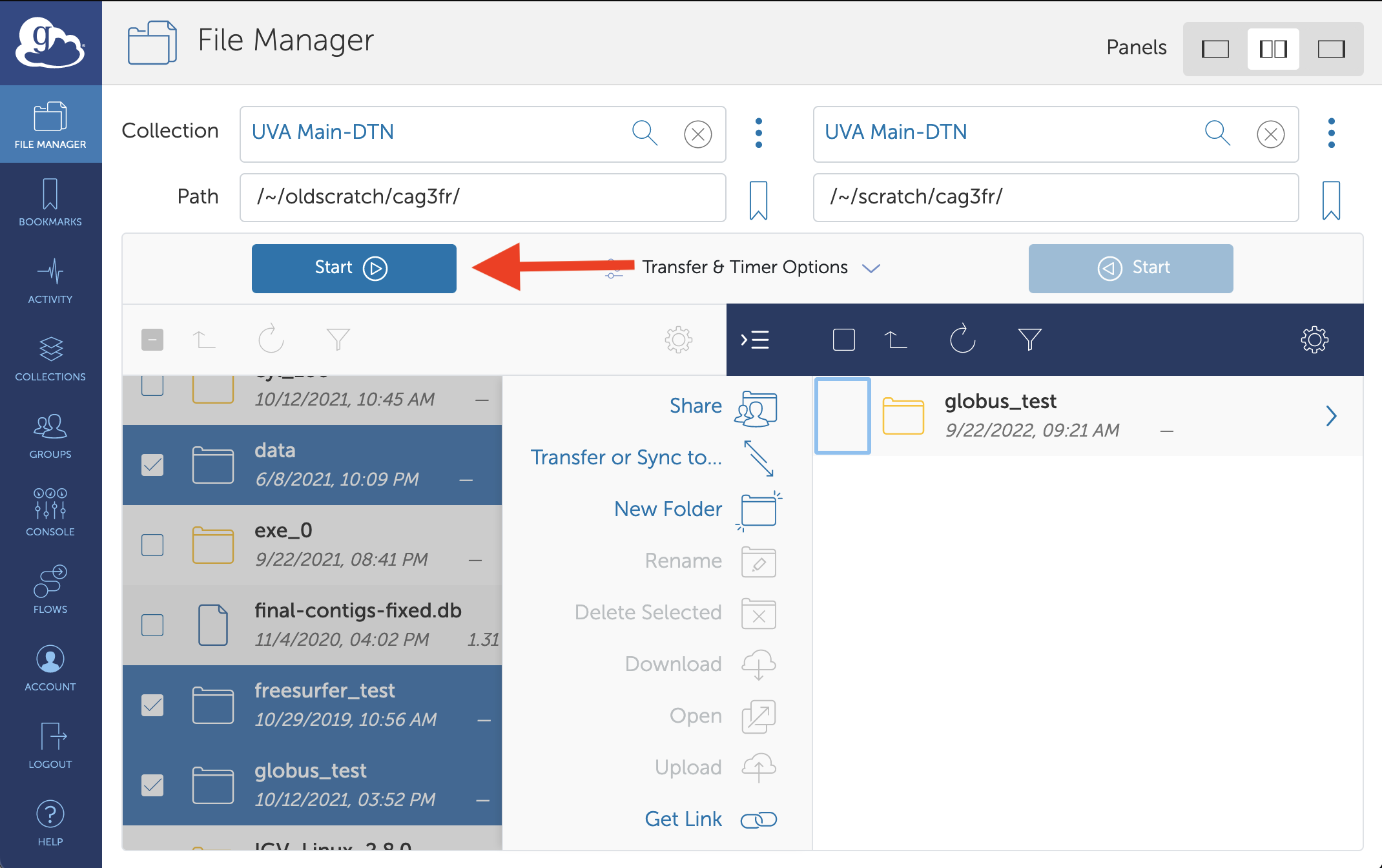Select Transfer or Sync to... option
This screenshot has width=1382, height=868.
point(626,457)
